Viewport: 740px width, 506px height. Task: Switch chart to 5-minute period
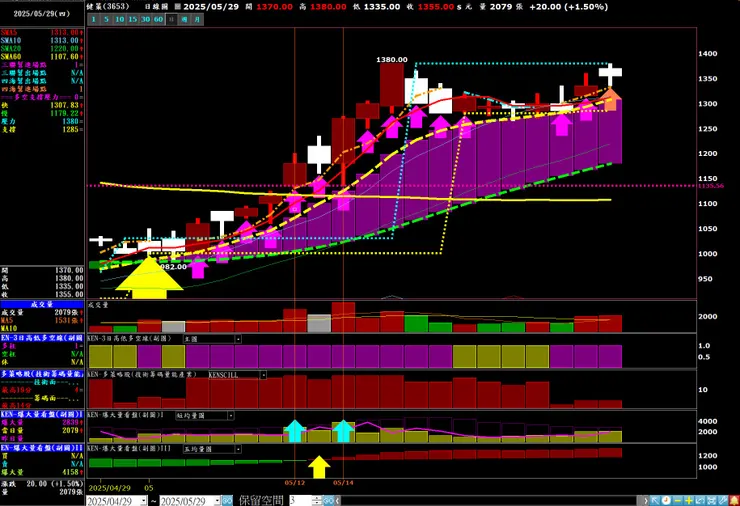coord(106,19)
